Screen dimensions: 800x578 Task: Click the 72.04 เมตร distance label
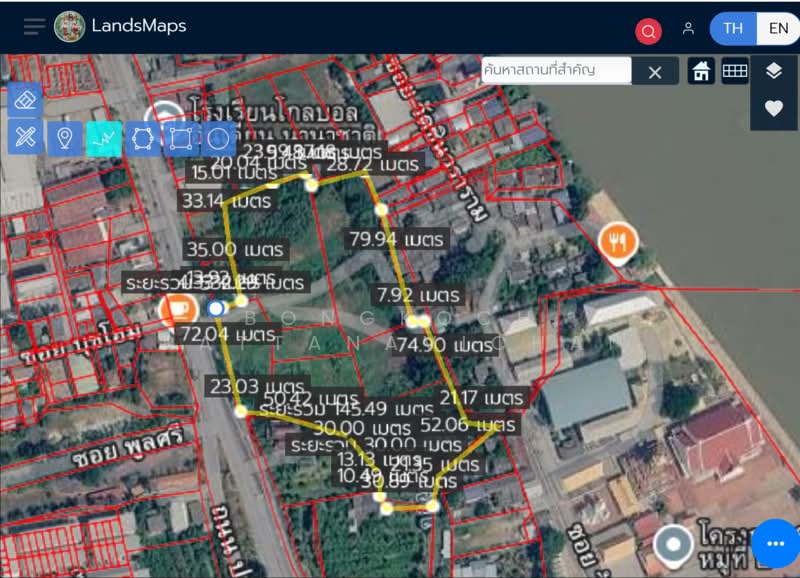point(228,335)
